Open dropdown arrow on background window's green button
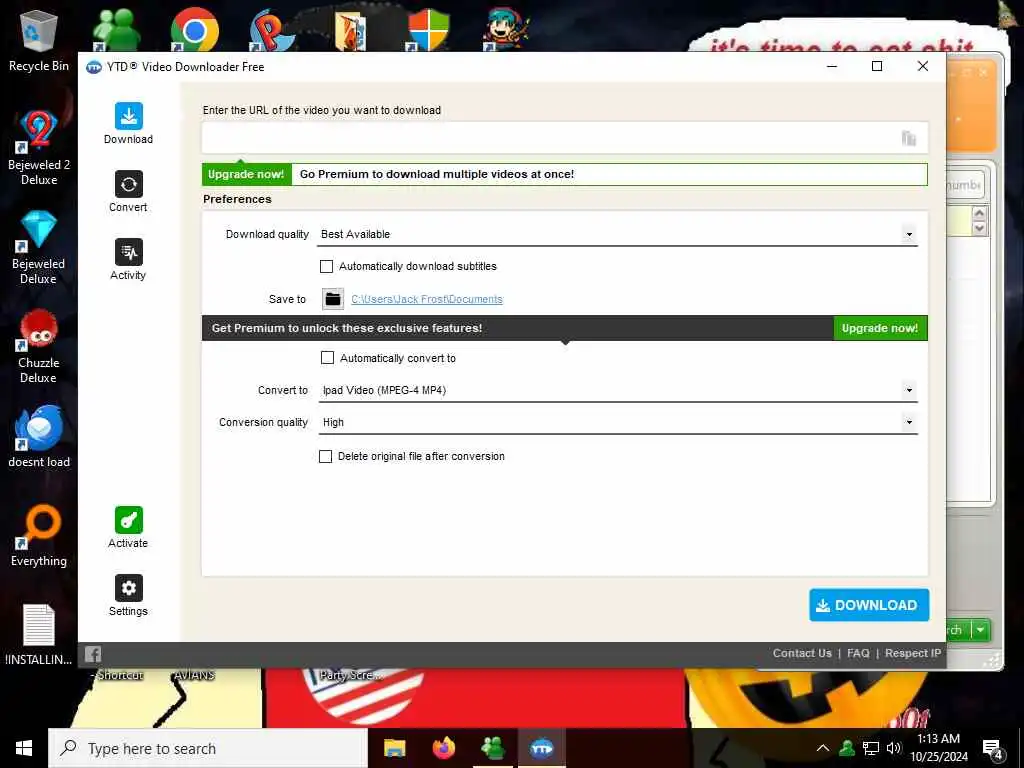This screenshot has width=1024, height=768. [980, 630]
